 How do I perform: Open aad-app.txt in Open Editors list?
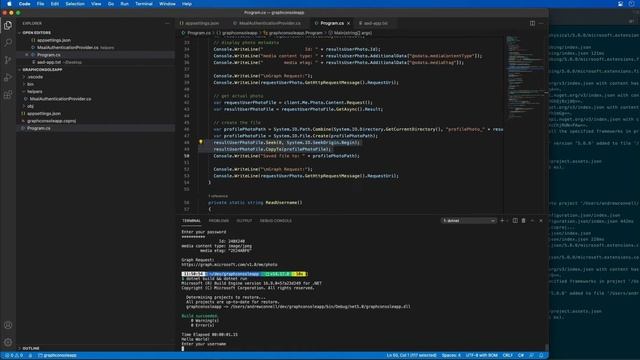(x=49, y=62)
